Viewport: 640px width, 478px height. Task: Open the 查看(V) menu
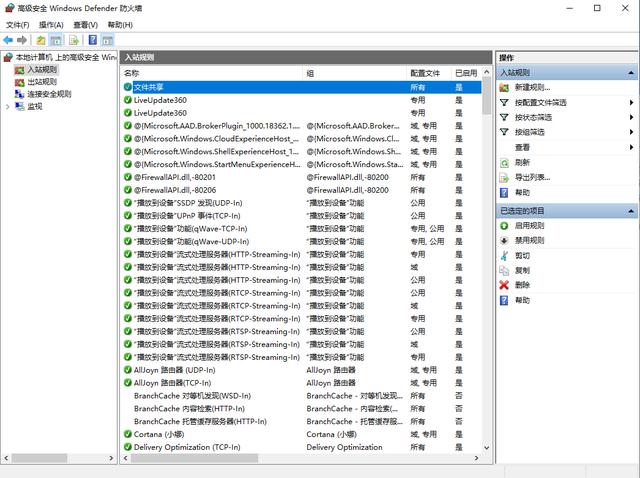(x=85, y=25)
